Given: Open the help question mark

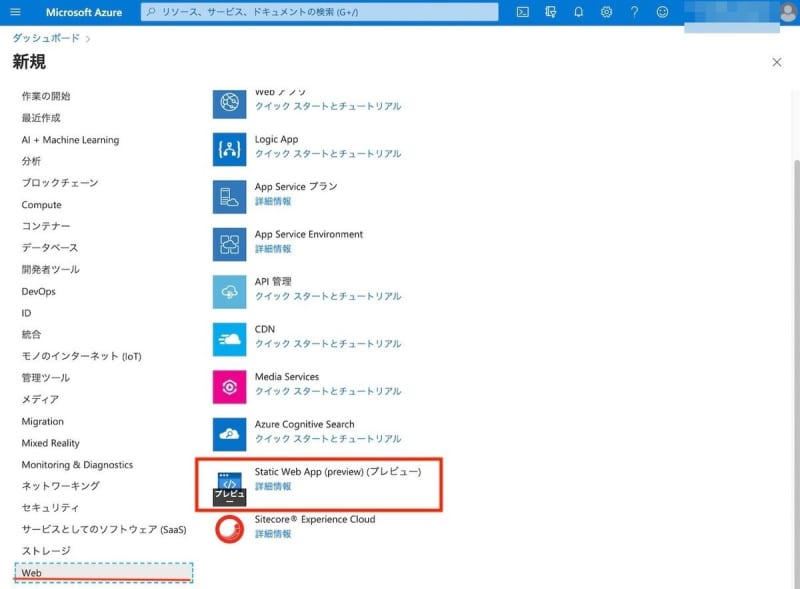Looking at the screenshot, I should click(x=634, y=12).
